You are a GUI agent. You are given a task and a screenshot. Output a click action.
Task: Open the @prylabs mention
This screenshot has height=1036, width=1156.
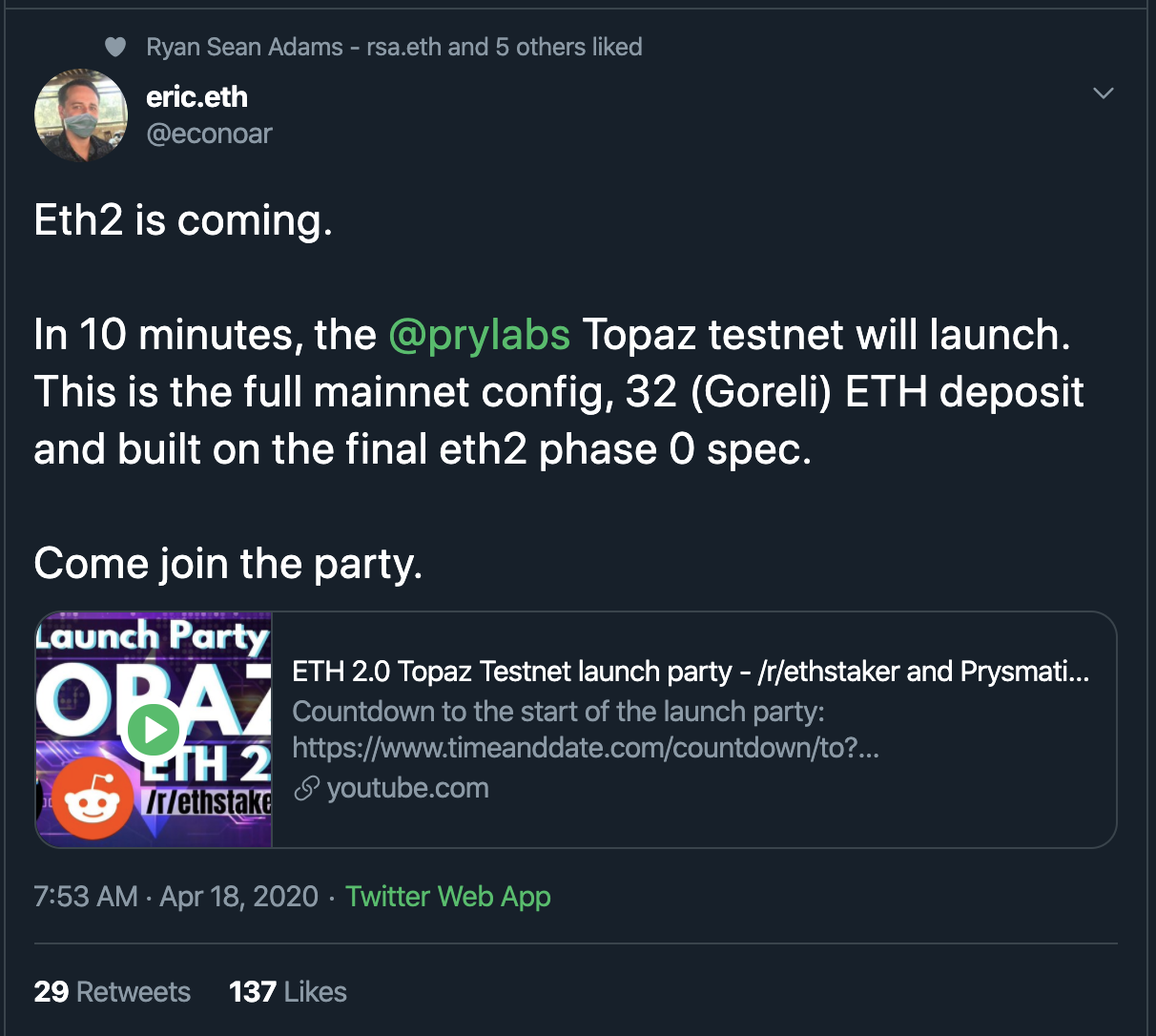click(479, 335)
